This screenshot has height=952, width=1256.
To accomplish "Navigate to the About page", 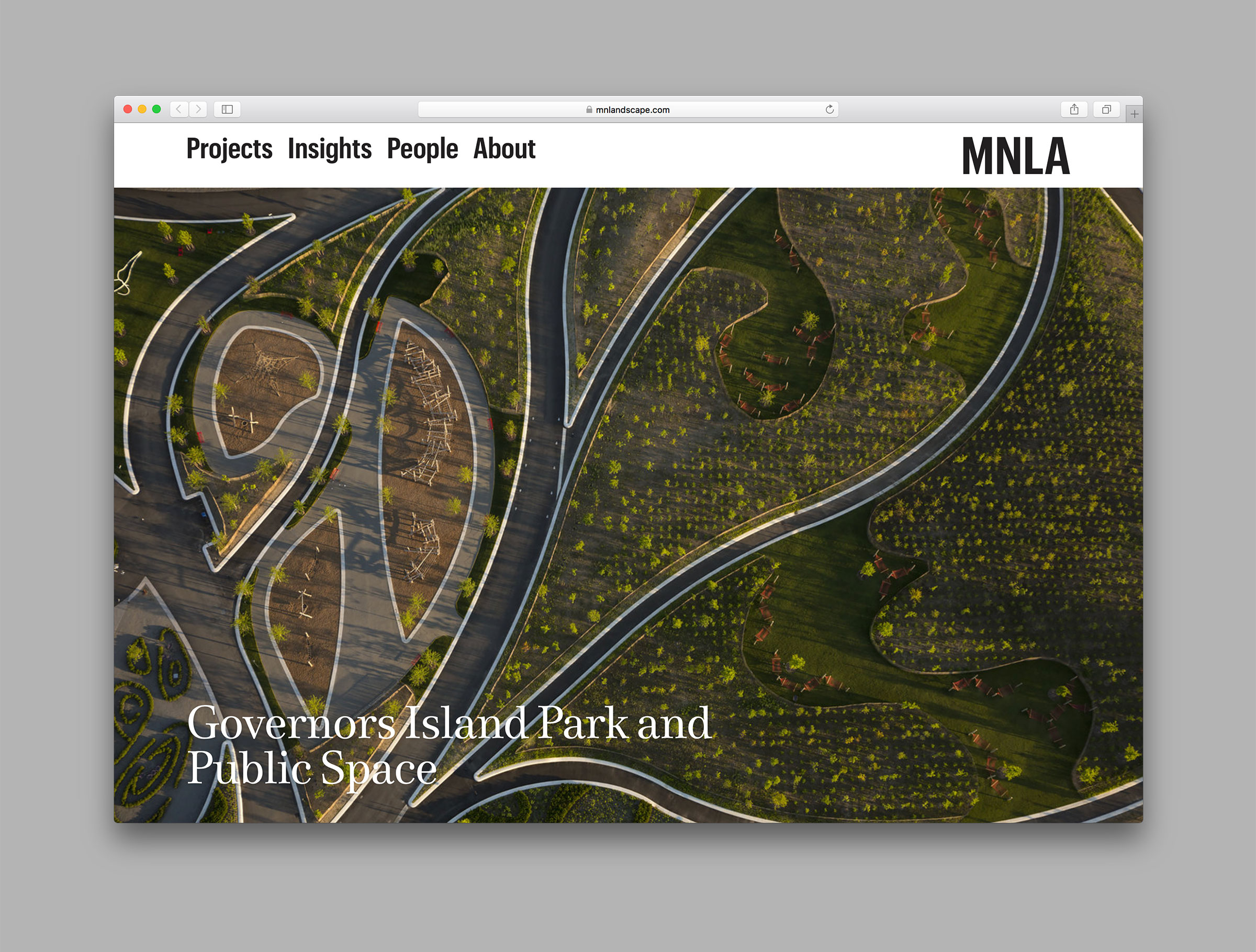I will pyautogui.click(x=504, y=149).
